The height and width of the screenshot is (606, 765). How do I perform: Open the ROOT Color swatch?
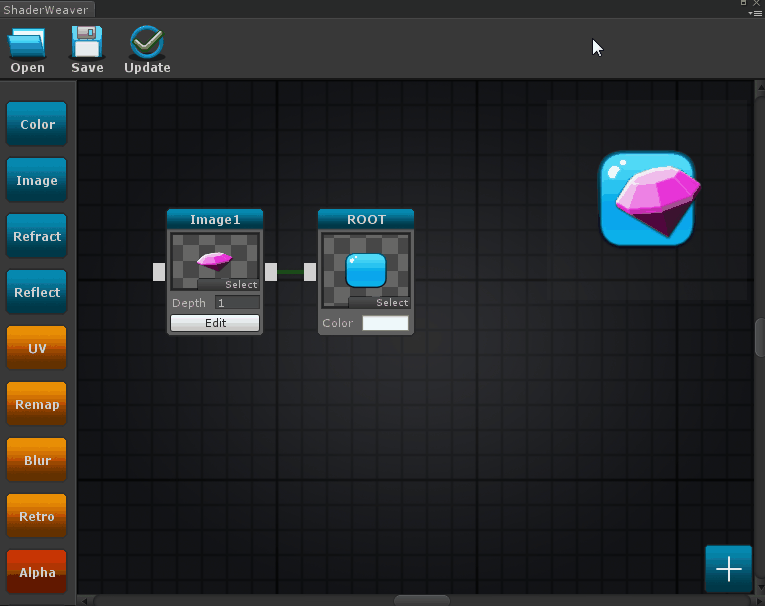tap(385, 323)
